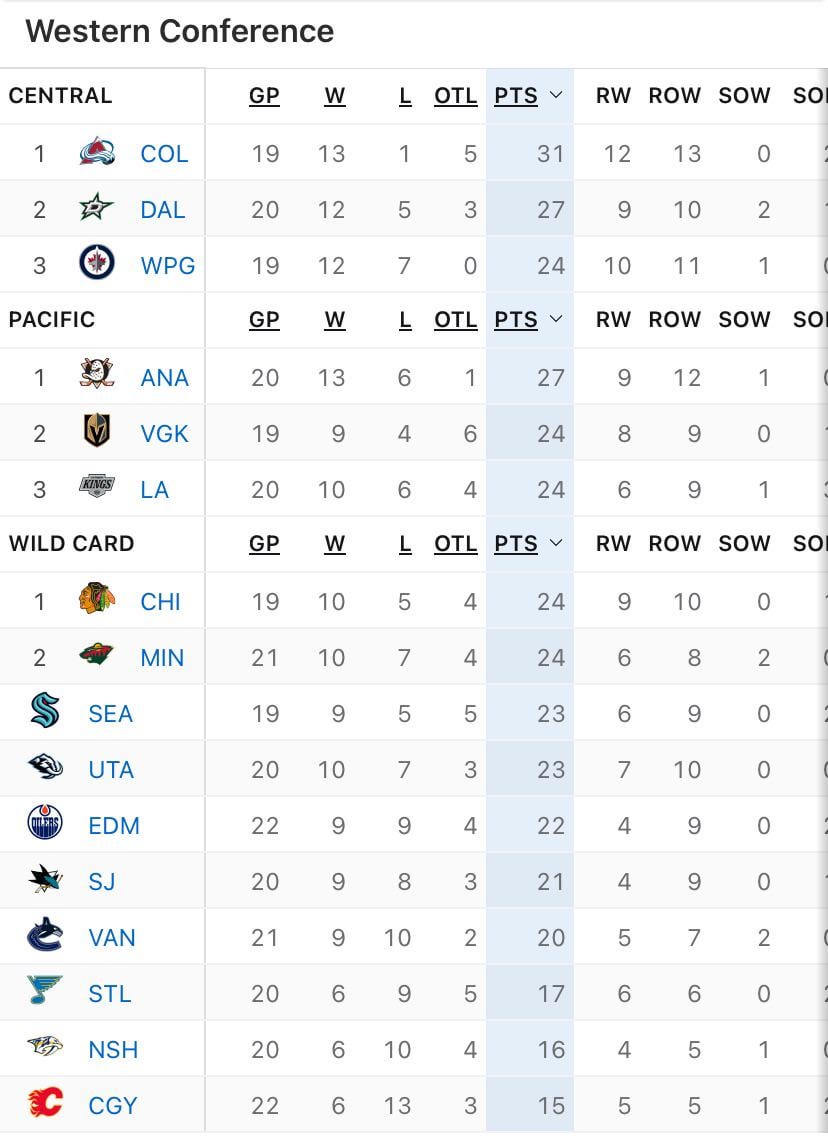Click the Dallas Stars logo icon

coord(97,209)
